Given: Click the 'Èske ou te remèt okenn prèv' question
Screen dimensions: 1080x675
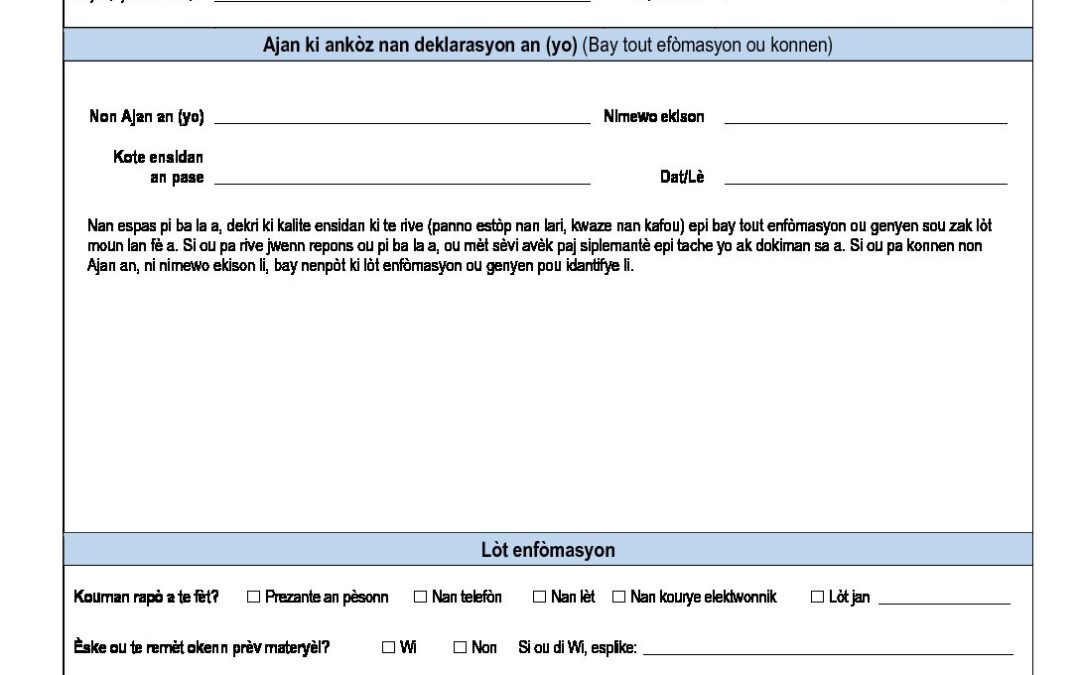Looking at the screenshot, I should [203, 648].
